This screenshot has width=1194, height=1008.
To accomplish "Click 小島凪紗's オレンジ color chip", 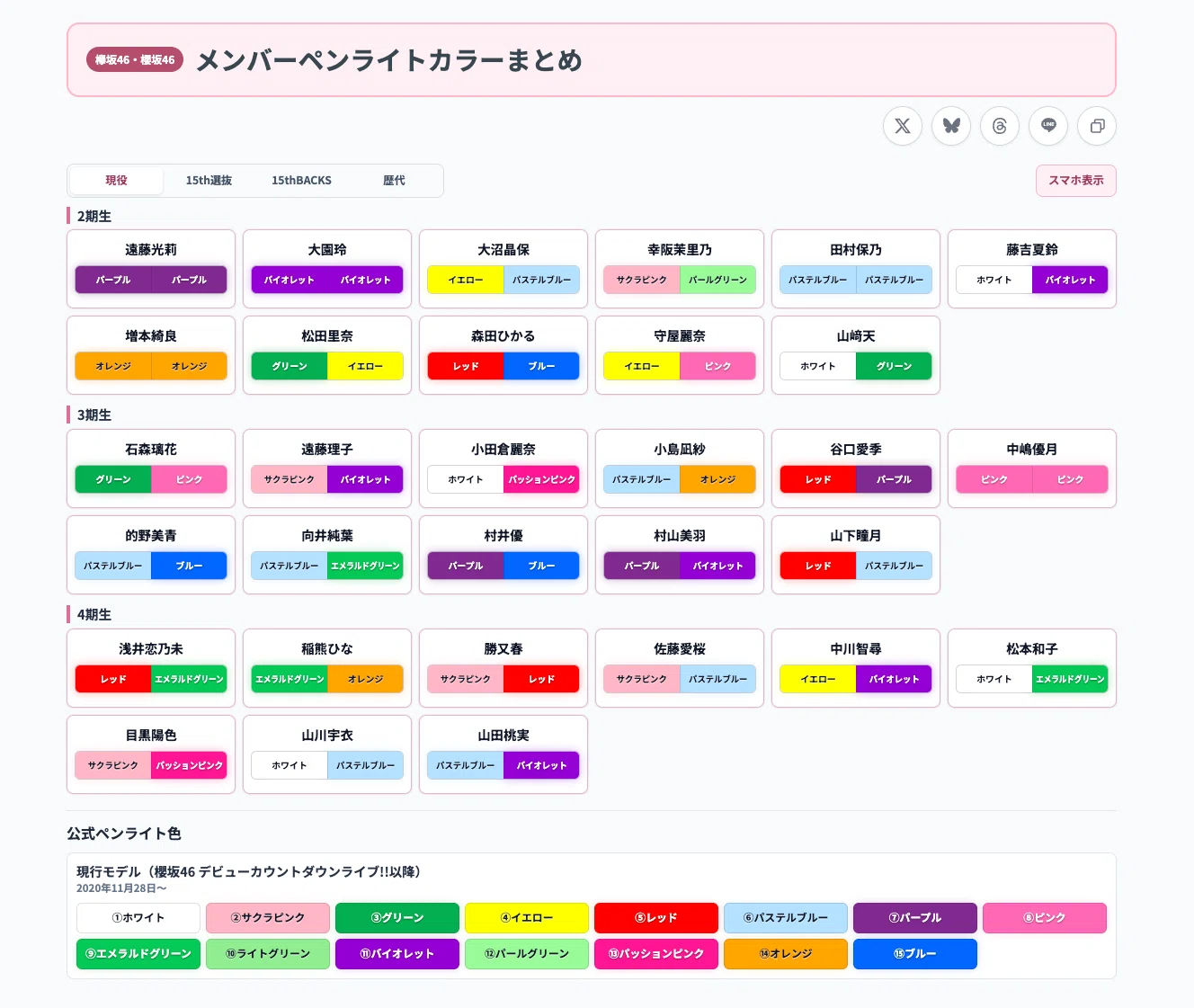I will 717,479.
